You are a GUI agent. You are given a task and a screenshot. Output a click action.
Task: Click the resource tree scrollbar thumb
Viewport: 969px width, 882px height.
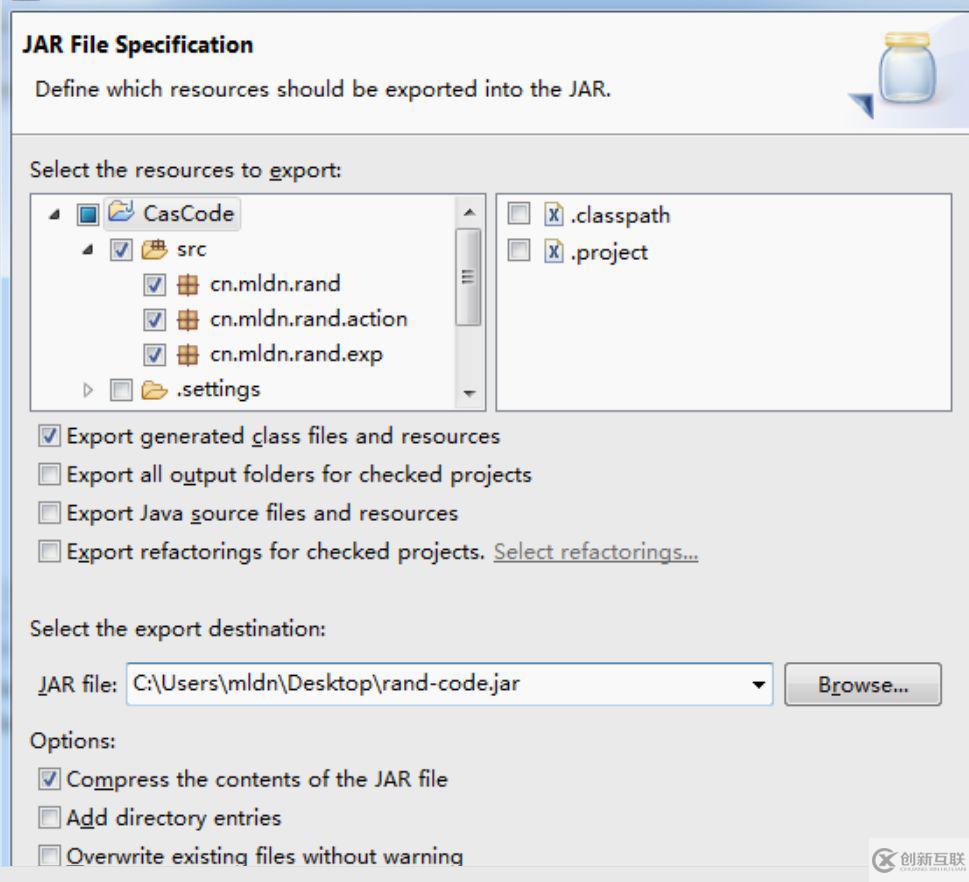pyautogui.click(x=468, y=277)
